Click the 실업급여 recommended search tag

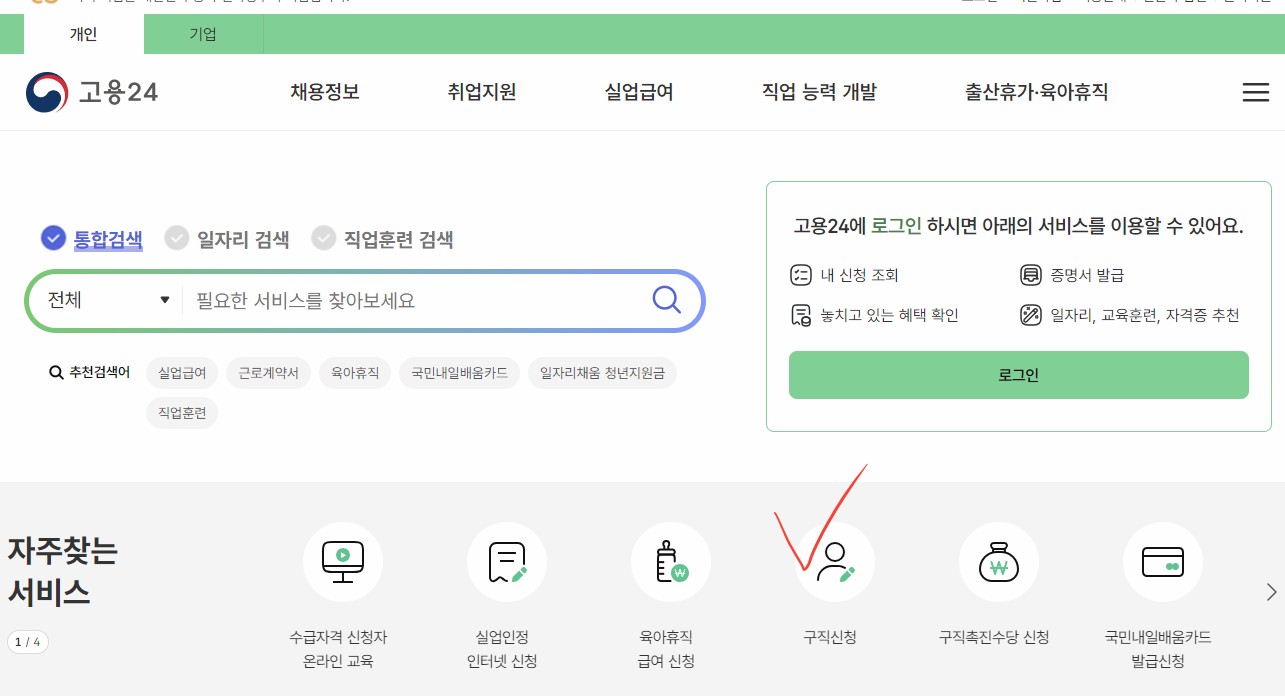[x=182, y=372]
